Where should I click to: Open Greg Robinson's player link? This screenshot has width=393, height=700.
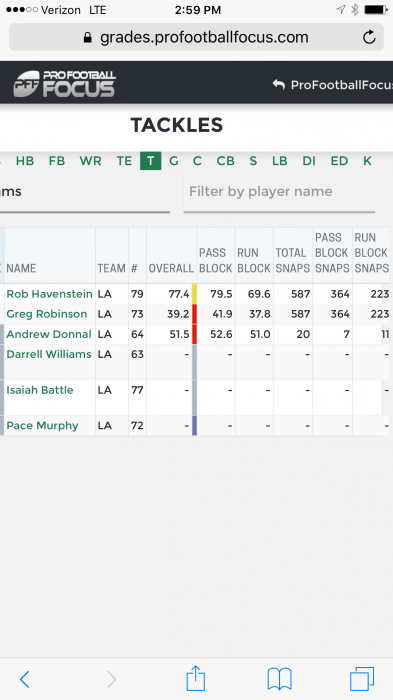(x=47, y=314)
